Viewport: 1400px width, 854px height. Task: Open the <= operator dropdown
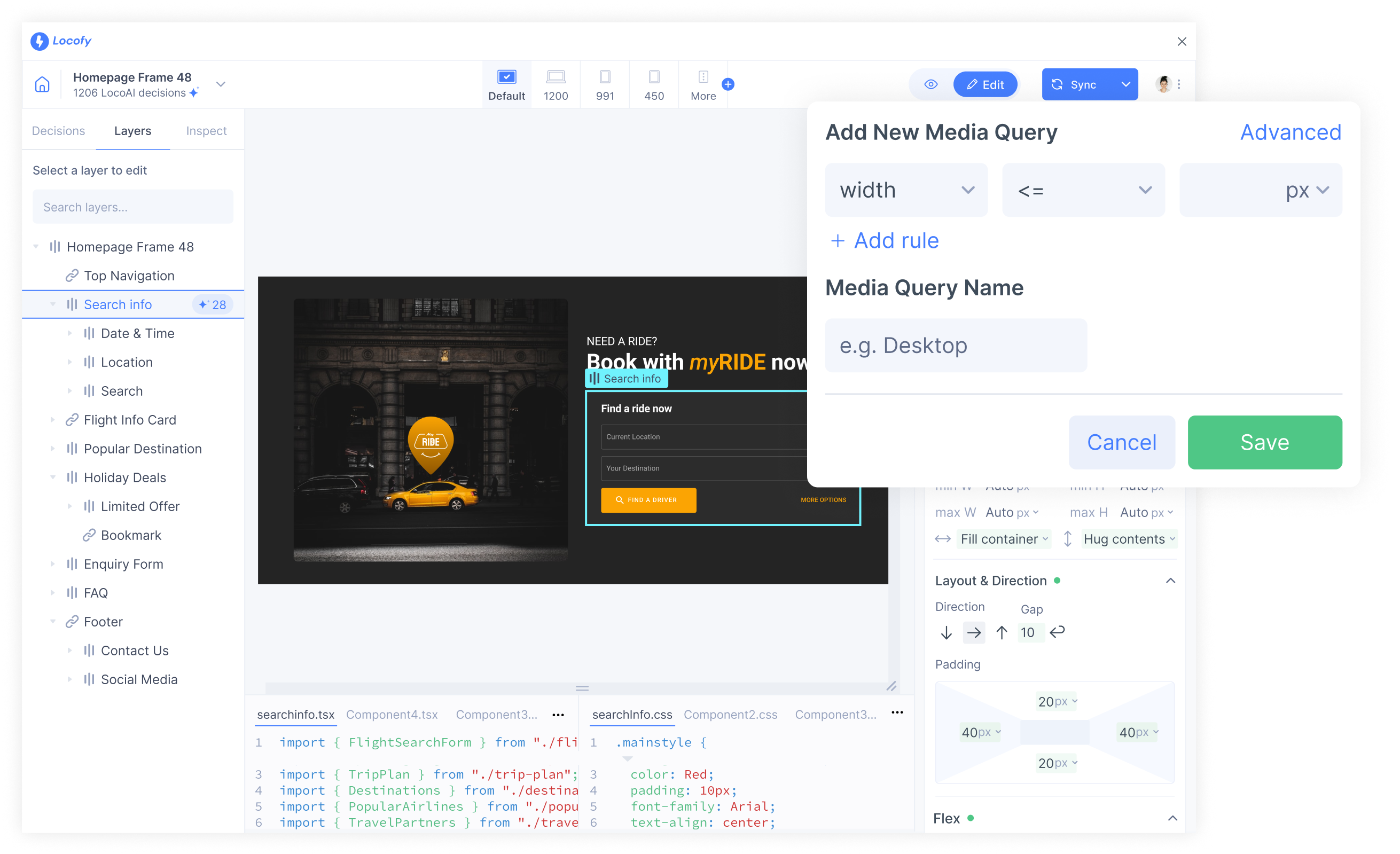point(1083,190)
